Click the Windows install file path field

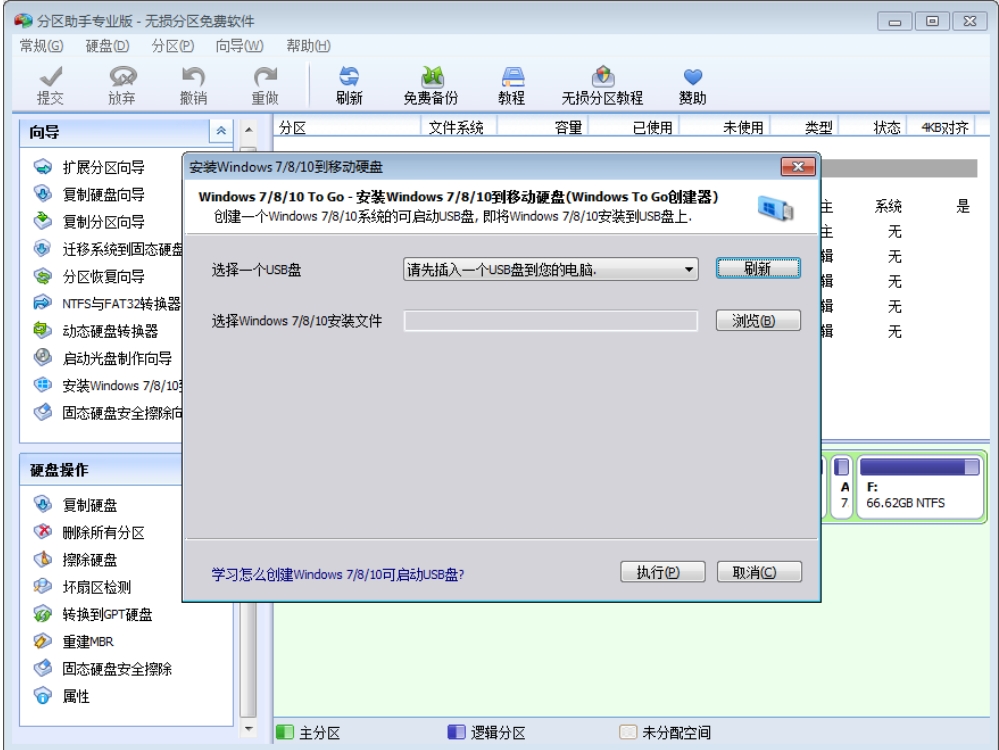[550, 321]
